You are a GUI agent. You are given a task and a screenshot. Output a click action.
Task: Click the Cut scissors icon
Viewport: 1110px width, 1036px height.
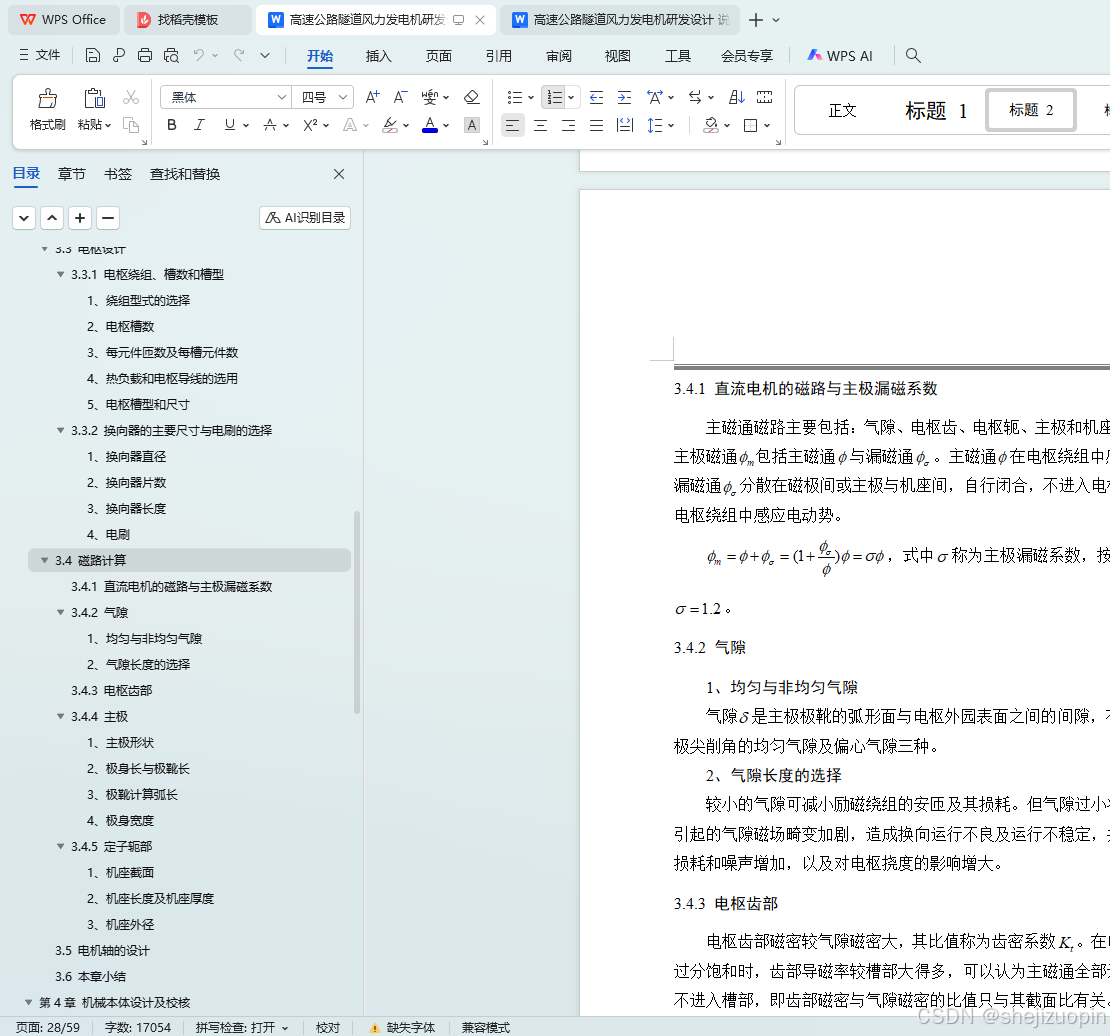131,97
